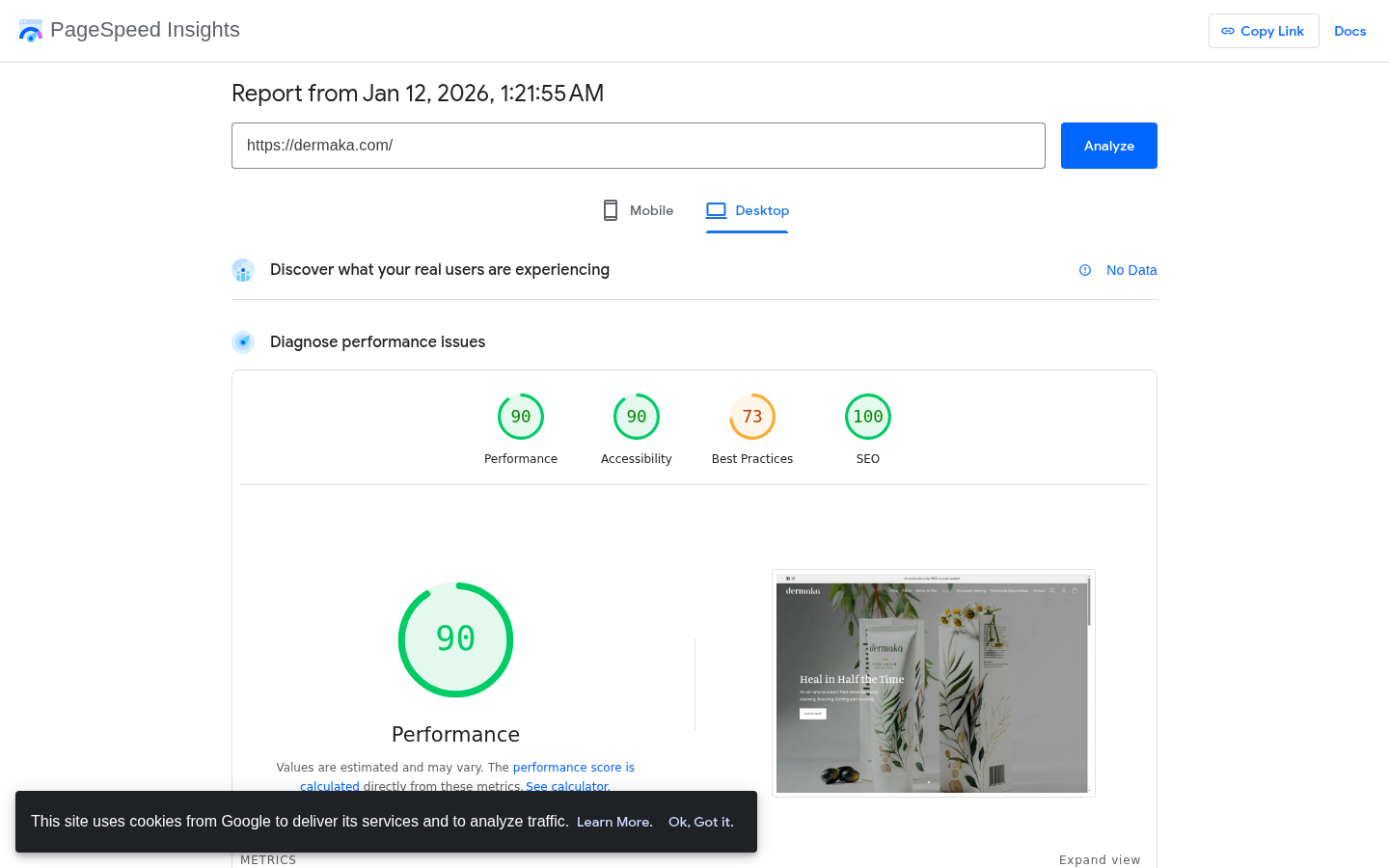This screenshot has height=868, width=1389.
Task: Open Expand view for metrics
Action: pyautogui.click(x=1100, y=859)
